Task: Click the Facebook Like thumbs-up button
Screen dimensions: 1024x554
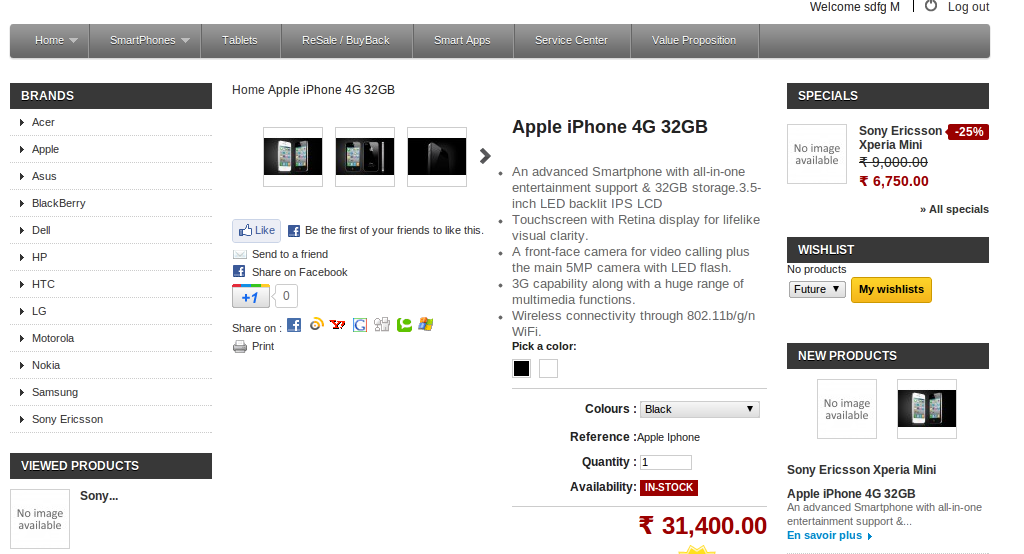Action: (x=257, y=231)
